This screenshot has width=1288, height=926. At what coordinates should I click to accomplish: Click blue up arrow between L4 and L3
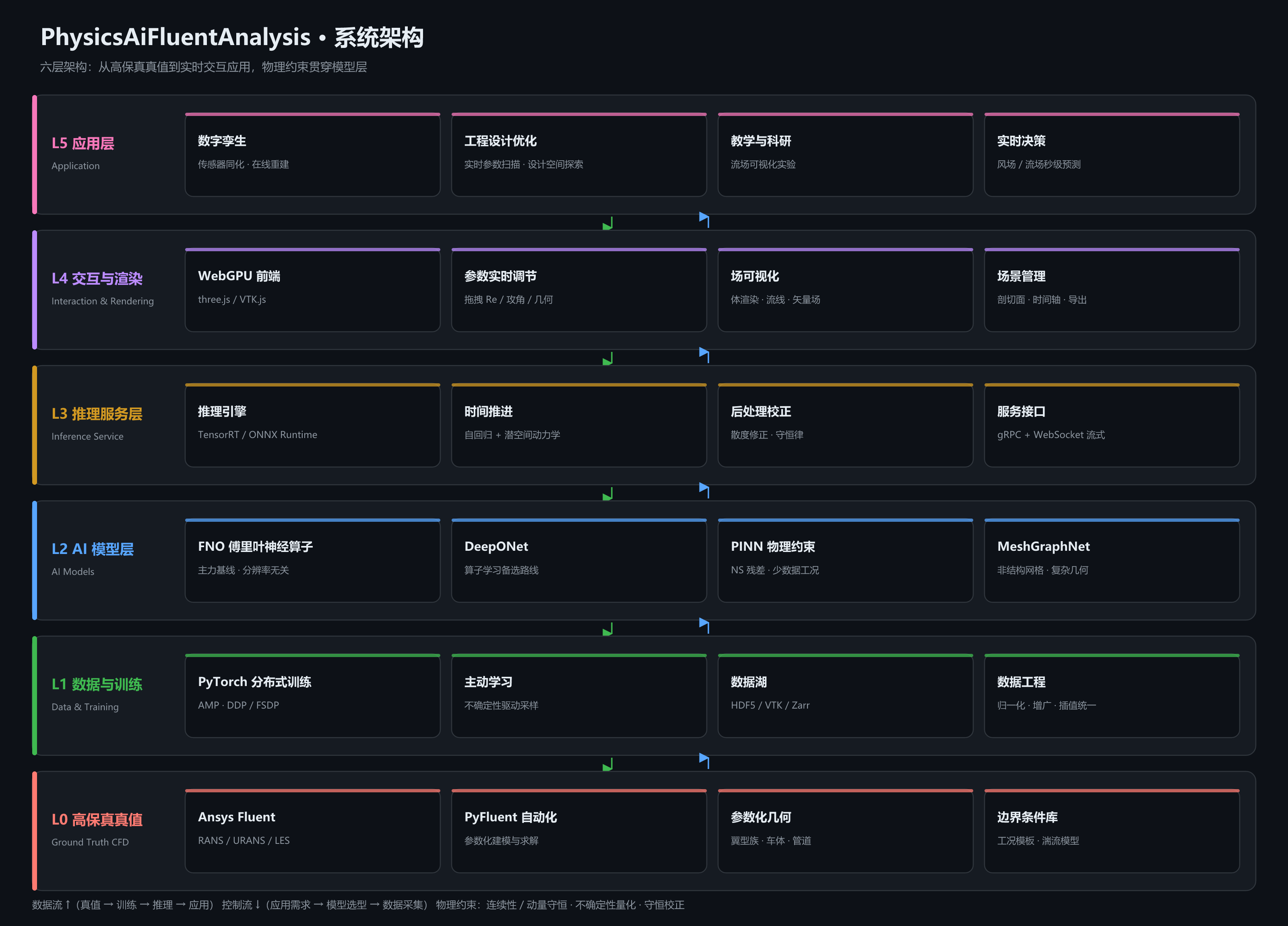pyautogui.click(x=704, y=355)
